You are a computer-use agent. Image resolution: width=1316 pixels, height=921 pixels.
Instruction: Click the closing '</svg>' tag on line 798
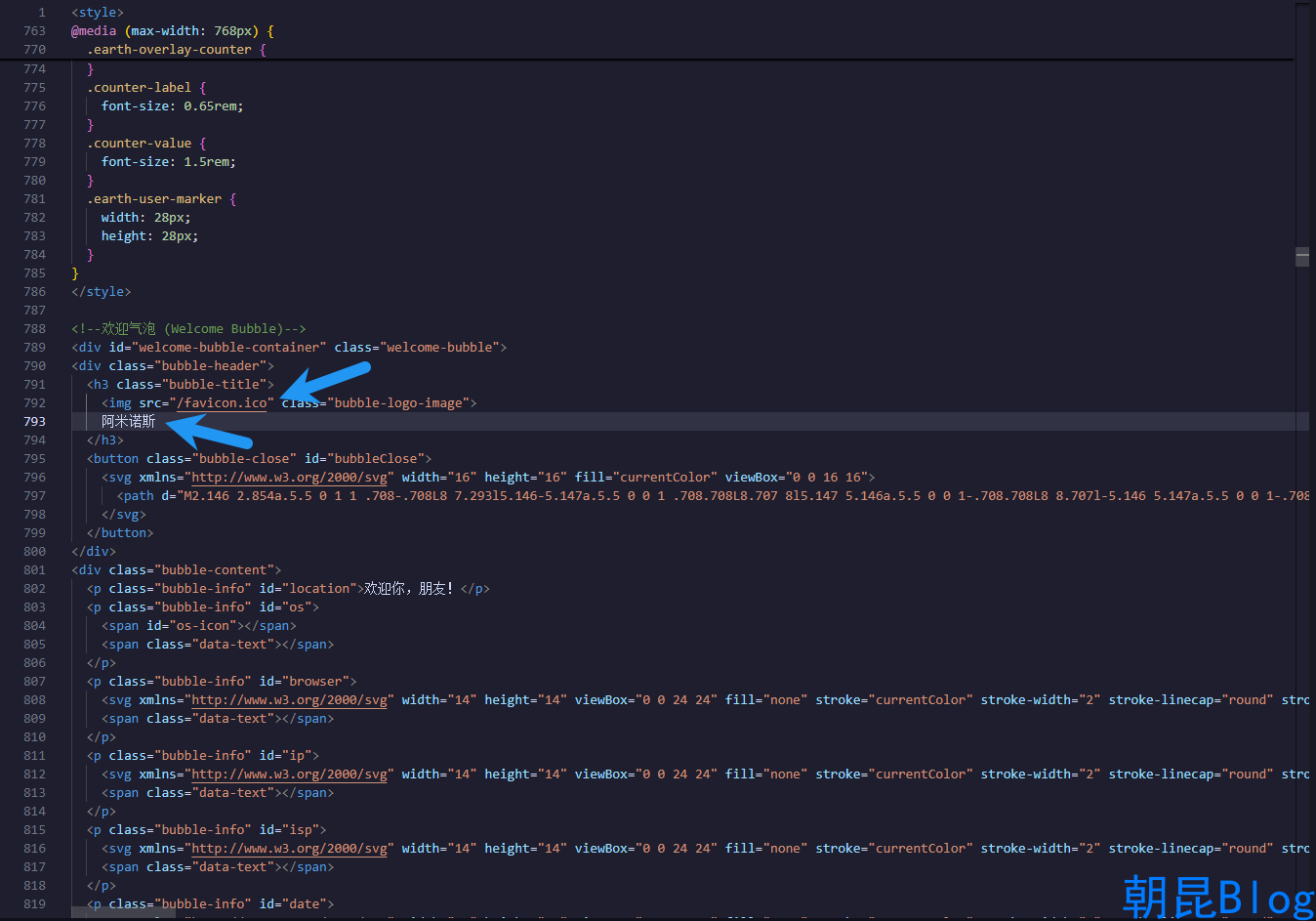point(124,514)
